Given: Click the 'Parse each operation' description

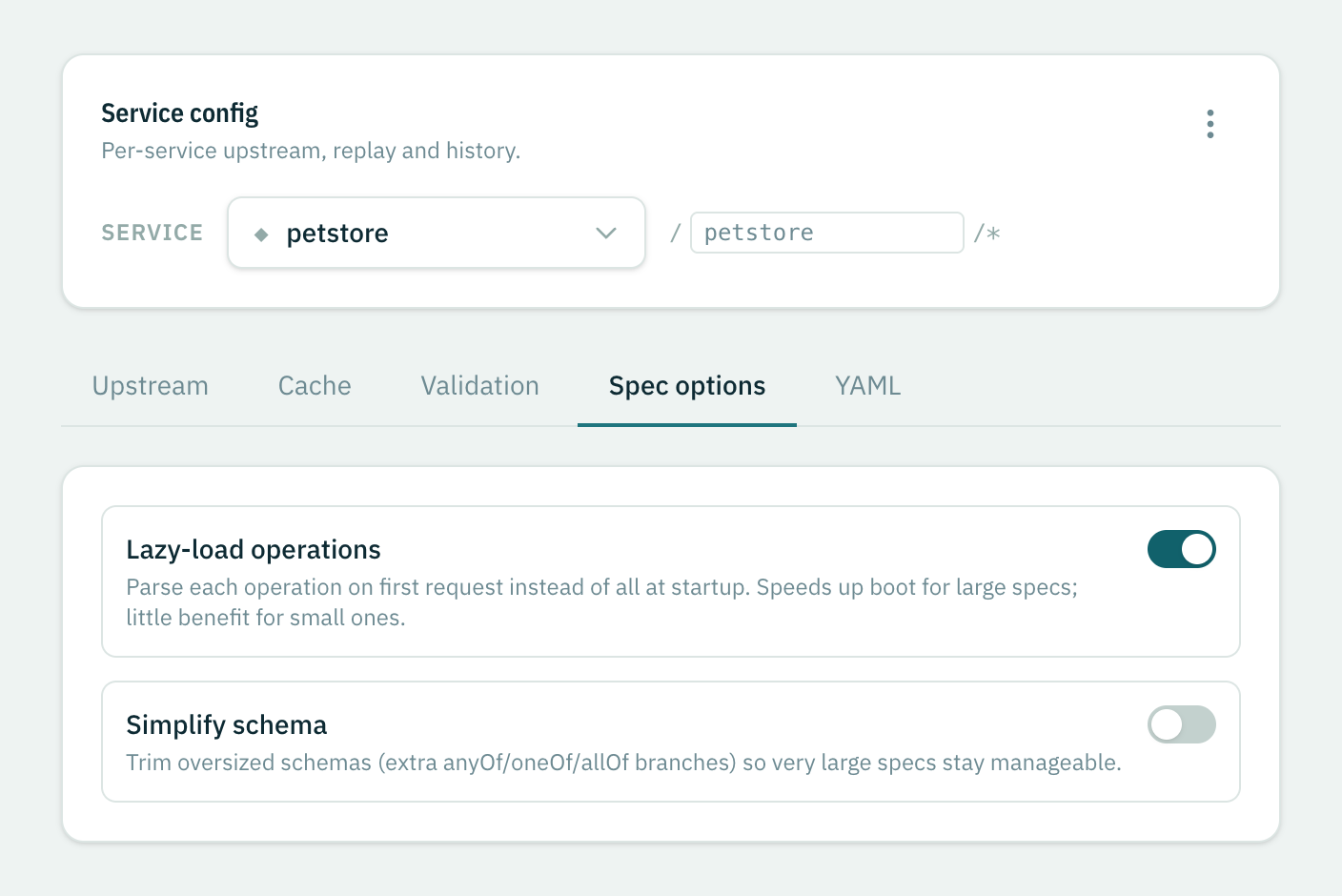Looking at the screenshot, I should (602, 602).
